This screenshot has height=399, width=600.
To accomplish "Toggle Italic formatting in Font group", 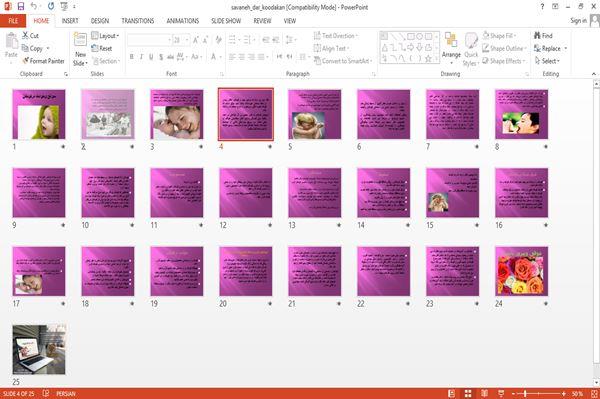I will pos(141,57).
